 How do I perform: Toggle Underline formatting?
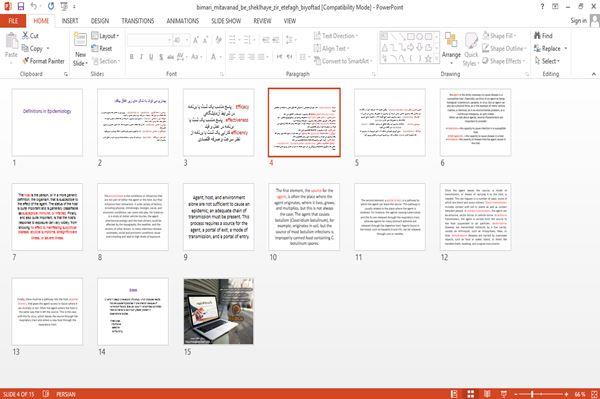151,57
